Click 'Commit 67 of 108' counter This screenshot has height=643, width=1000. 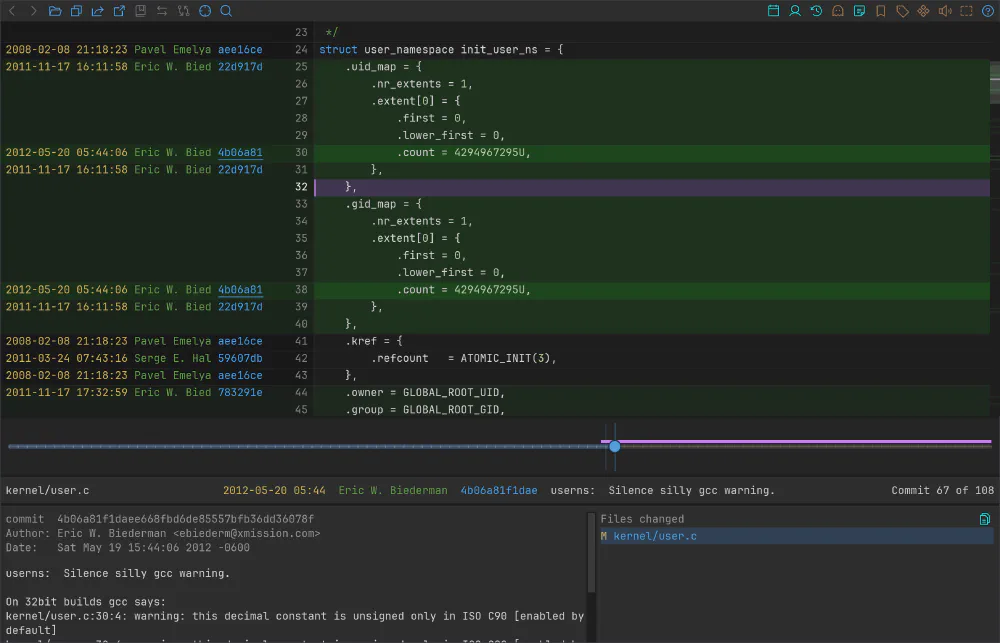pyautogui.click(x=943, y=491)
